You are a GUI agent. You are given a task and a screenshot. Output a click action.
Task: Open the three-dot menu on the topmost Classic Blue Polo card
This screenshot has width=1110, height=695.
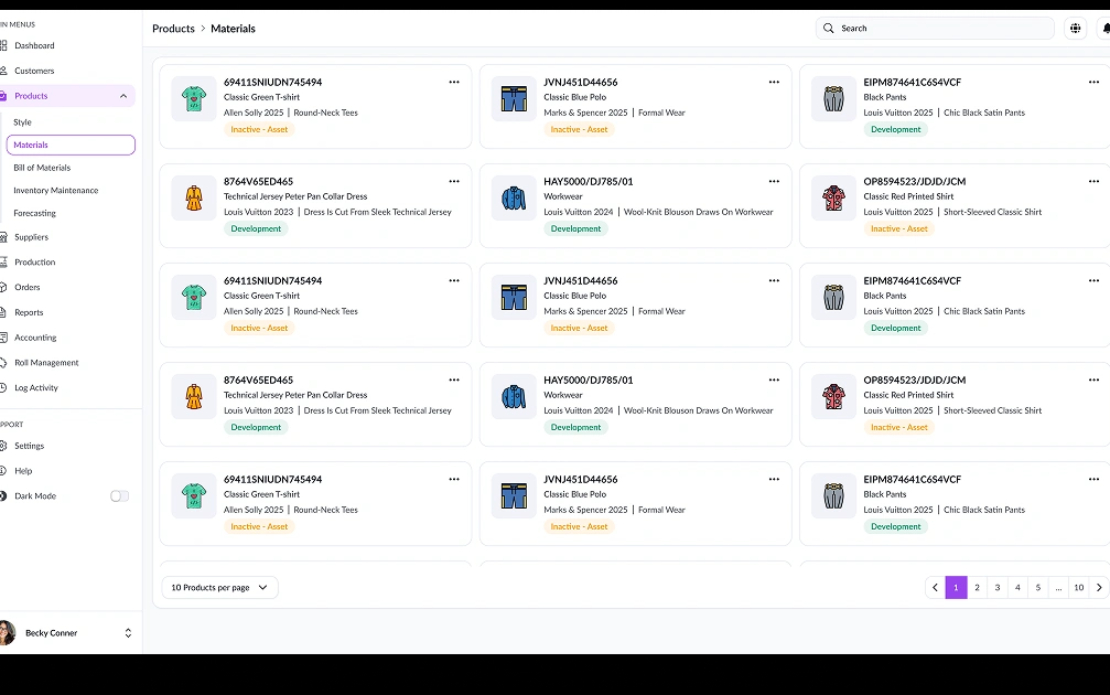coord(774,82)
